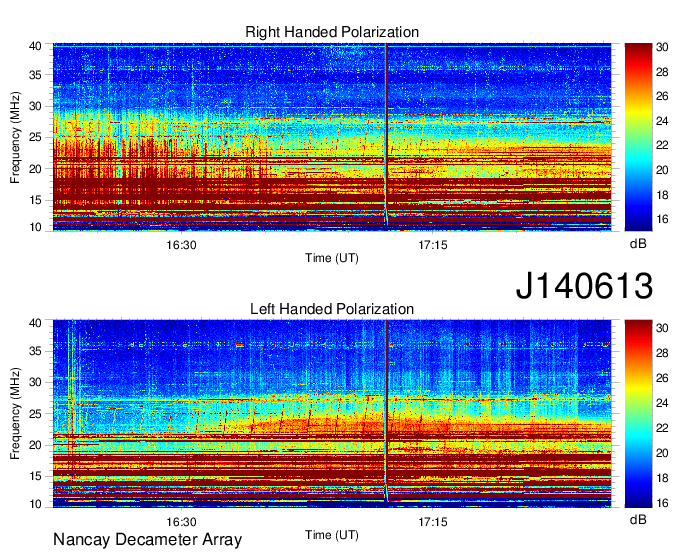Image resolution: width=680 pixels, height=552 pixels.
Task: Click the 17:15 tick label under the top plot
Action: point(433,245)
